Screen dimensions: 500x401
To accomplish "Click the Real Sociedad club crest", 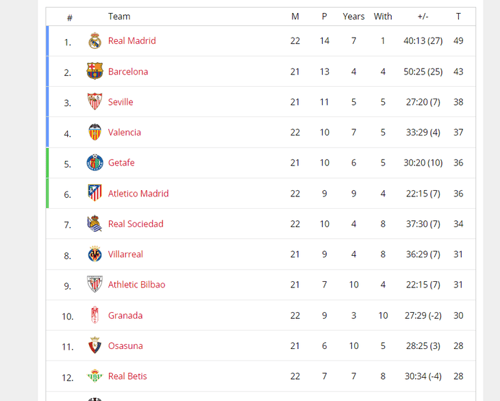I will pyautogui.click(x=95, y=223).
